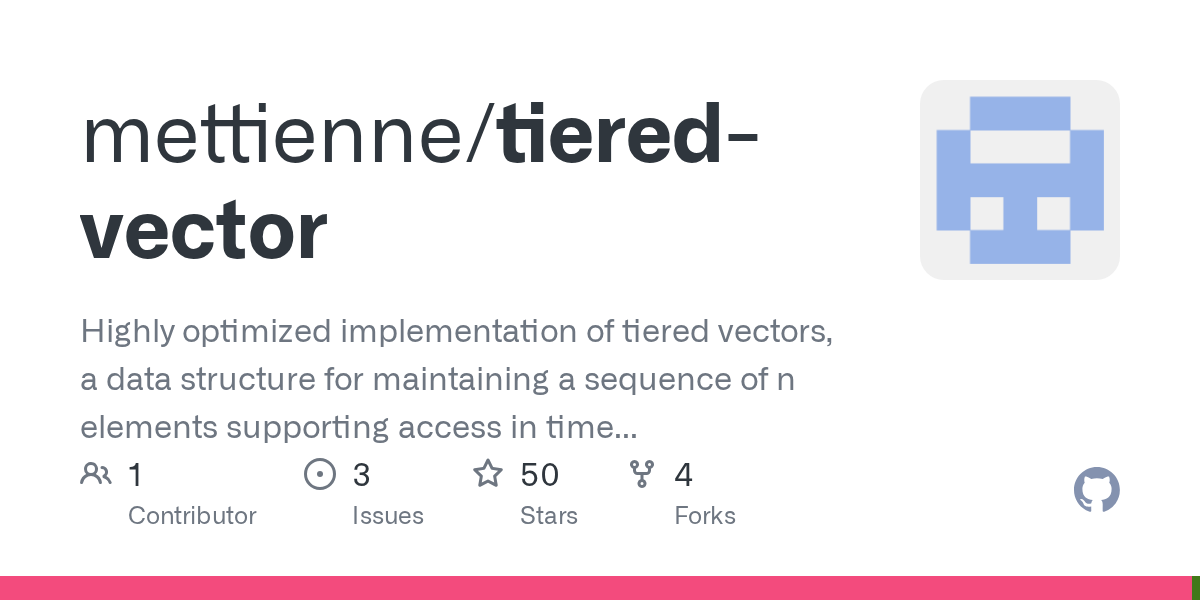
Task: Click the Forks branch icon
Action: pyautogui.click(x=641, y=473)
